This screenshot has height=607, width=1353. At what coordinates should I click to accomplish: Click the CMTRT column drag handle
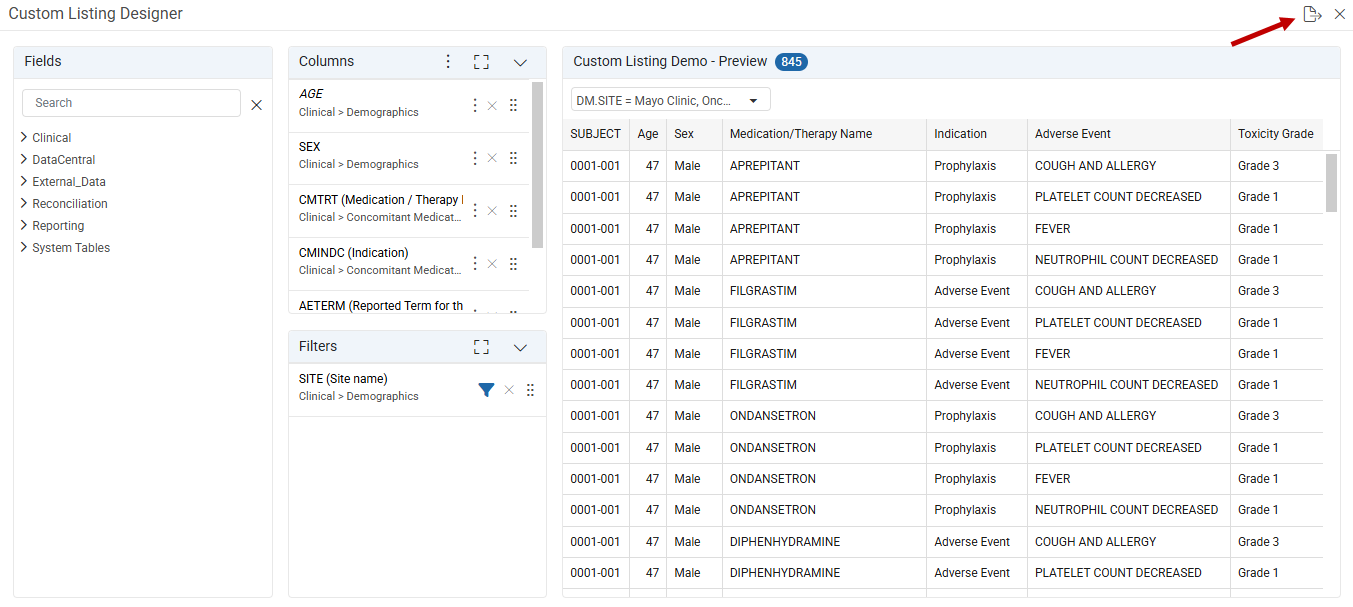(x=513, y=211)
